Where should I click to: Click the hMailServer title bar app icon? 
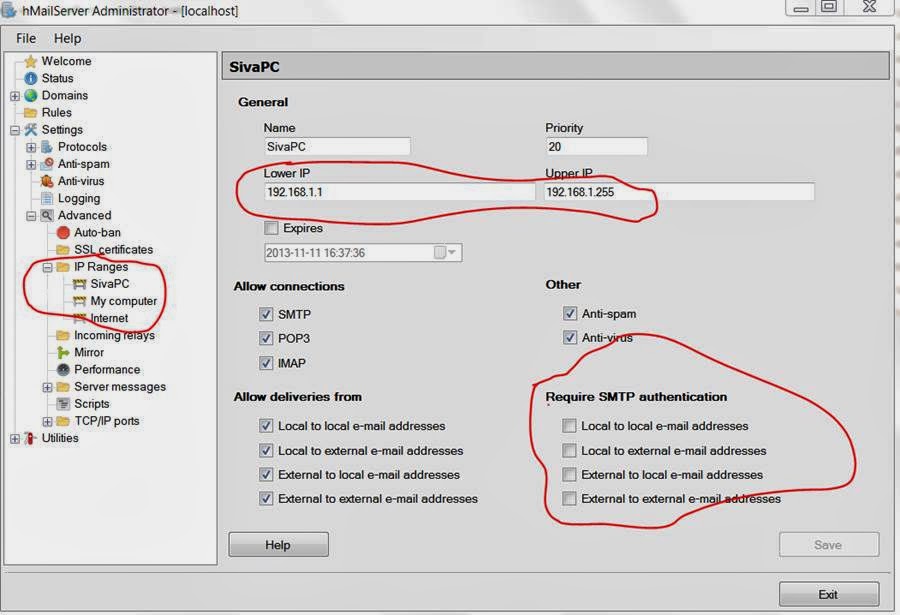pos(9,10)
